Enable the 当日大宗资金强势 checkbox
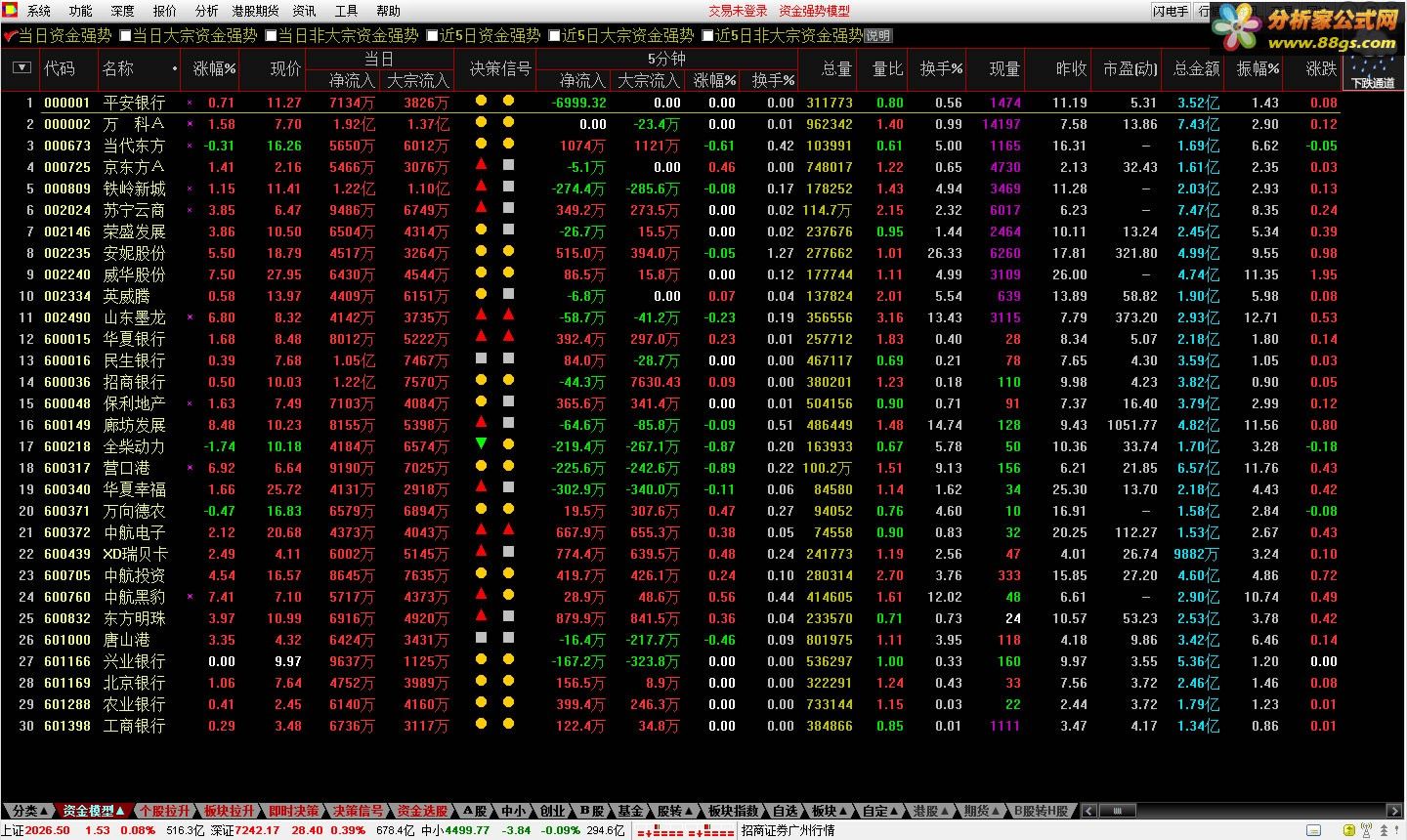Screen dimensions: 1407x840 coord(124,35)
